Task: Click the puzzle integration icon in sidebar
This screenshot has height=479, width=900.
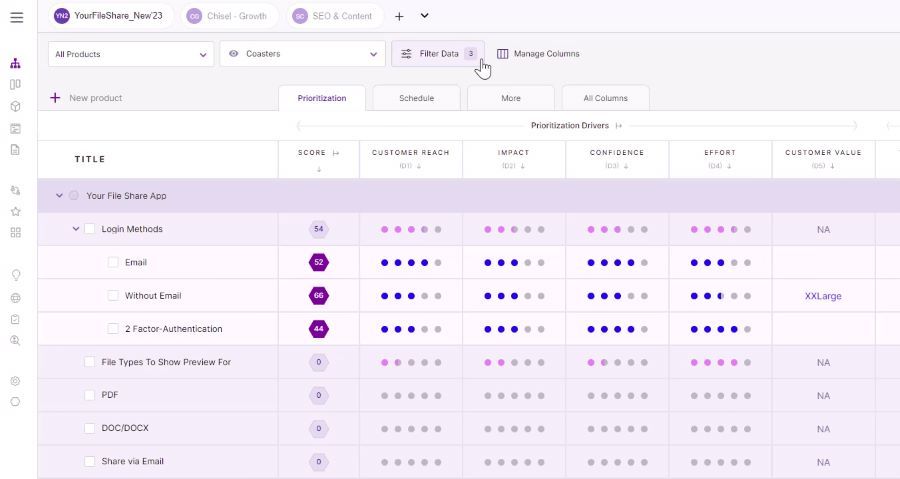Action: pos(15,190)
